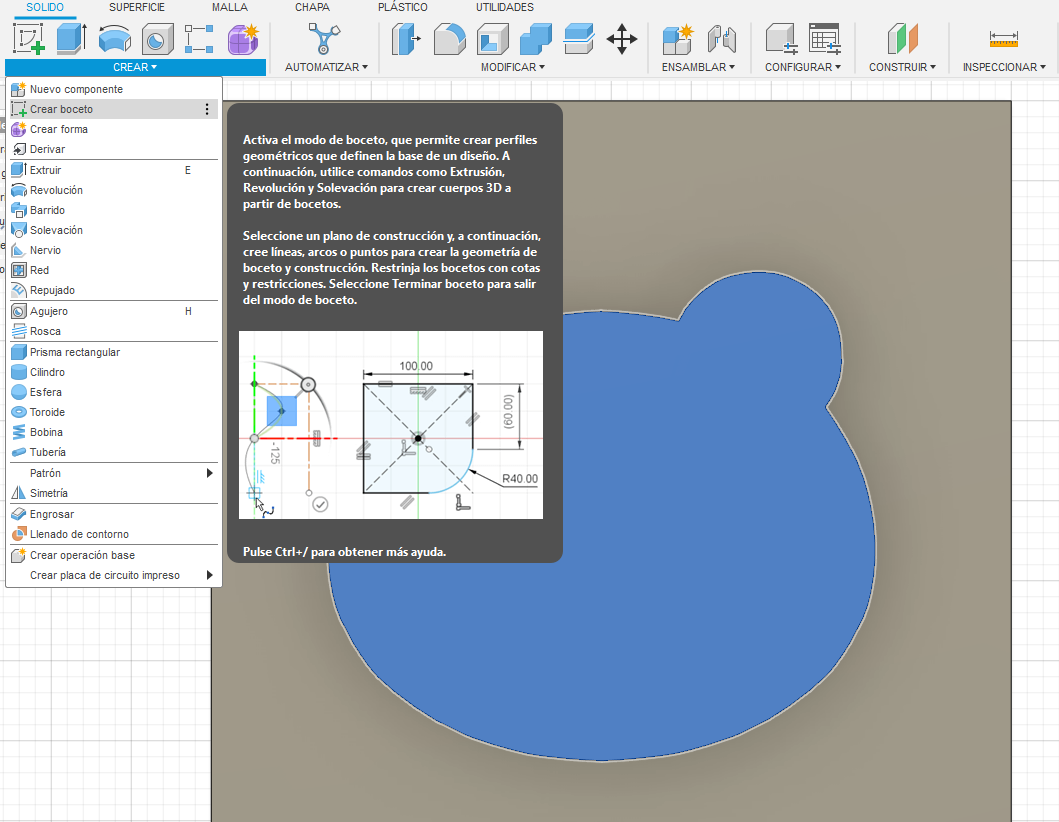The image size is (1059, 822).
Task: Choose Red menu item
Action: [113, 270]
